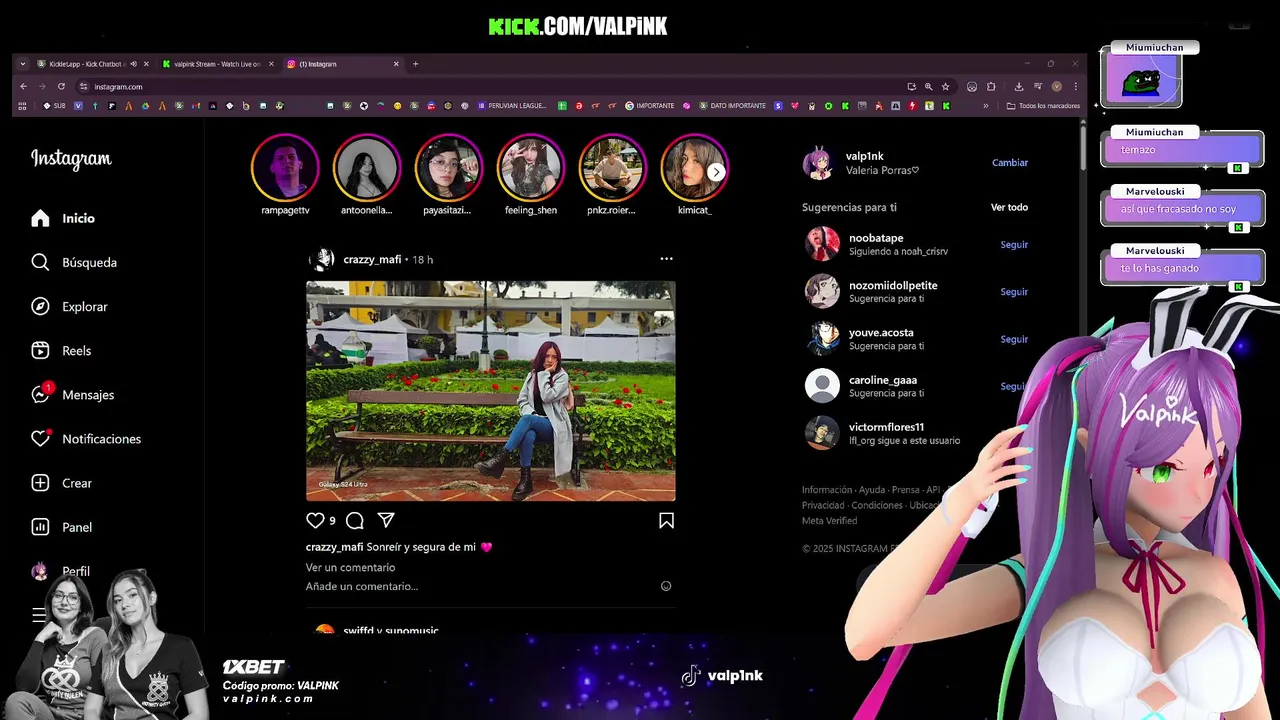Bookmark this page with star icon
Image resolution: width=1280 pixels, height=720 pixels.
click(x=945, y=86)
